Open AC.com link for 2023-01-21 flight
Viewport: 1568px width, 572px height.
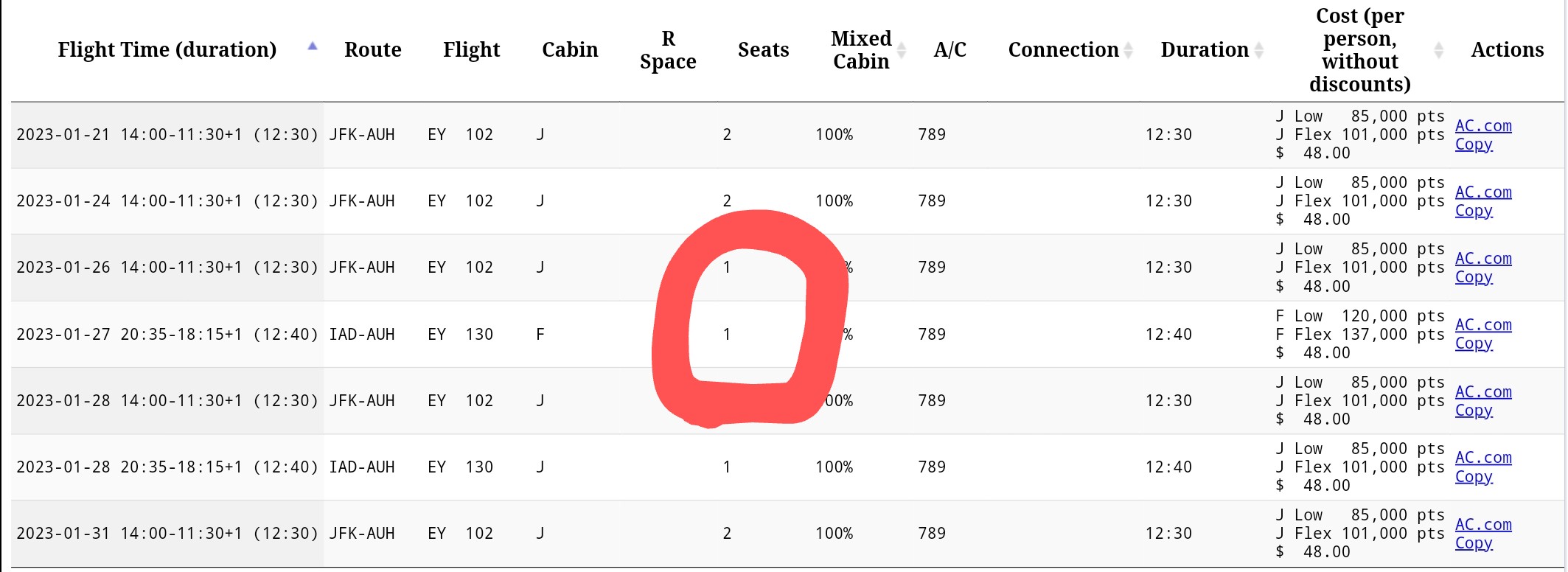coord(1483,126)
